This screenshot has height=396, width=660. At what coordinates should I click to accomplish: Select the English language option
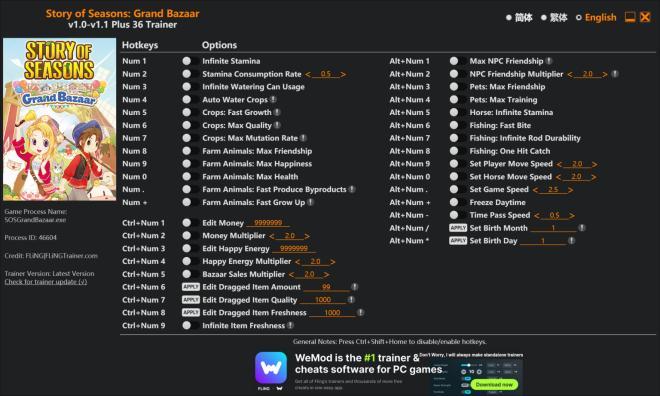point(596,18)
